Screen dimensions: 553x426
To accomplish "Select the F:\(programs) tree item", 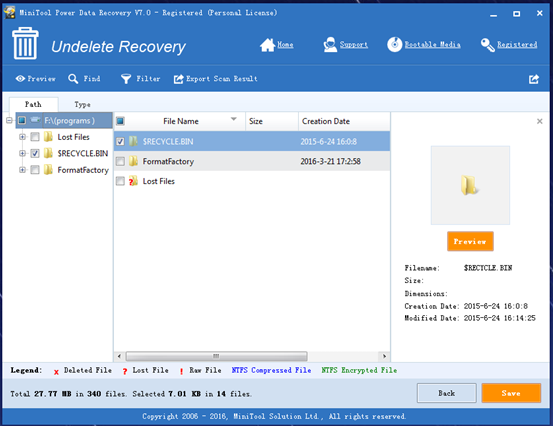I will [69, 121].
